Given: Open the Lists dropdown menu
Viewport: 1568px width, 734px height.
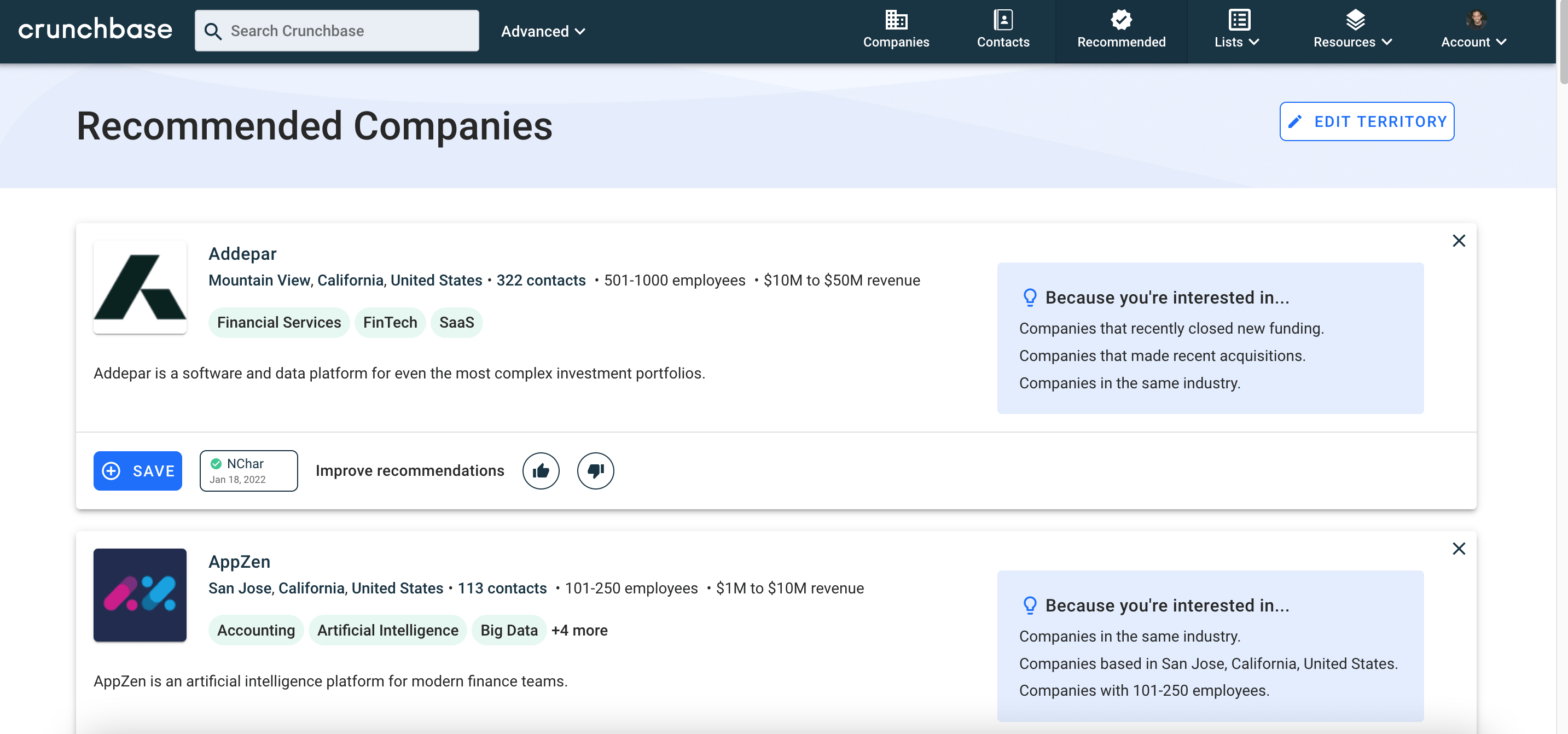Looking at the screenshot, I should pos(1236,30).
